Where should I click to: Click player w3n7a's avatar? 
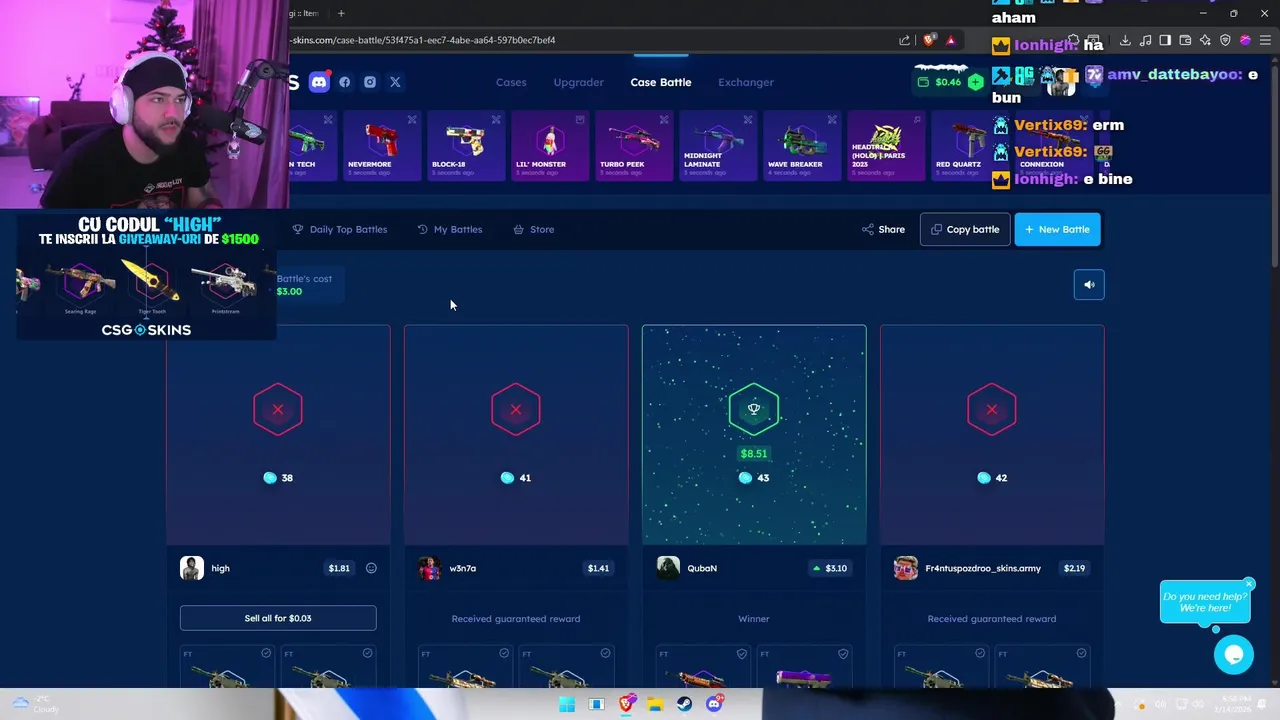[x=430, y=568]
